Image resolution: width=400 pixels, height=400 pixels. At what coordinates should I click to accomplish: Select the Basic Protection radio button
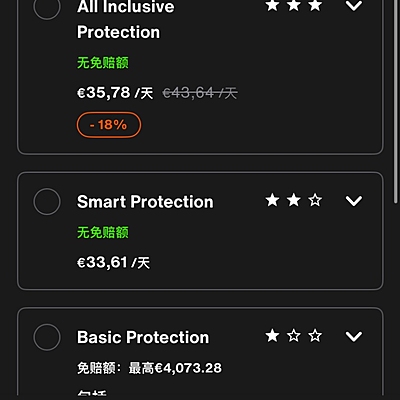coord(47,337)
